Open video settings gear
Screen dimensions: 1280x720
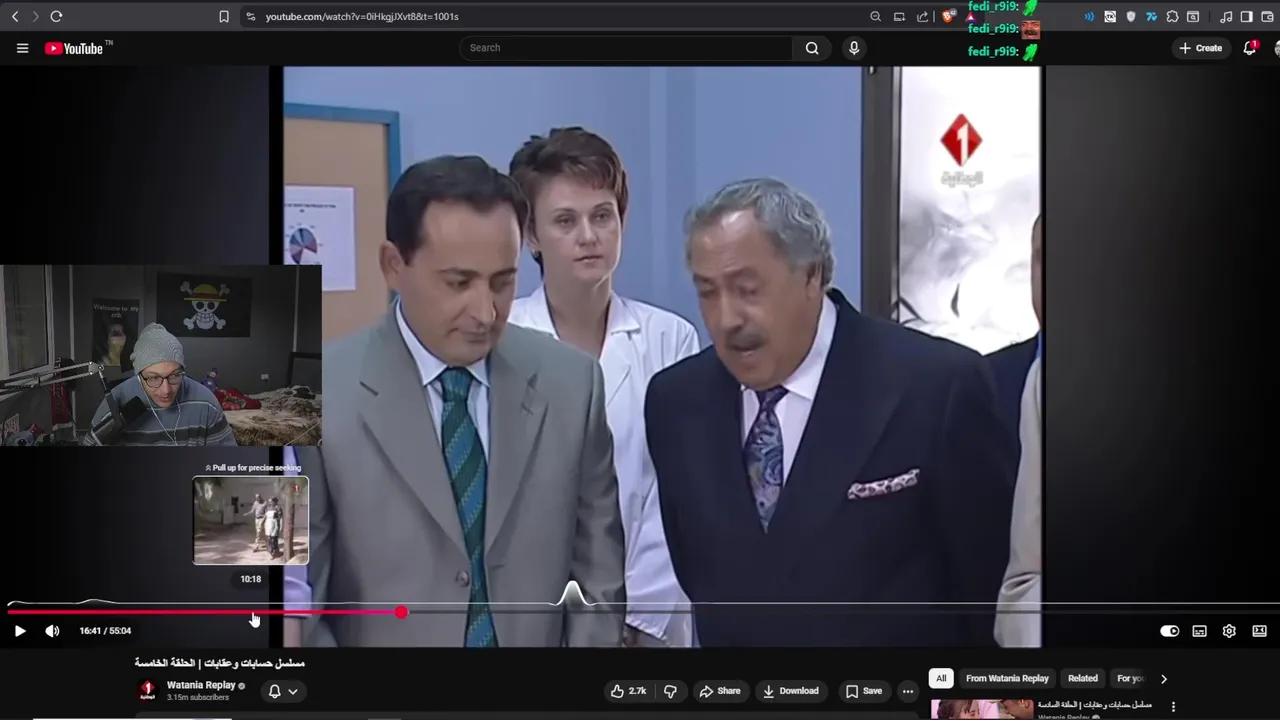pos(1229,631)
